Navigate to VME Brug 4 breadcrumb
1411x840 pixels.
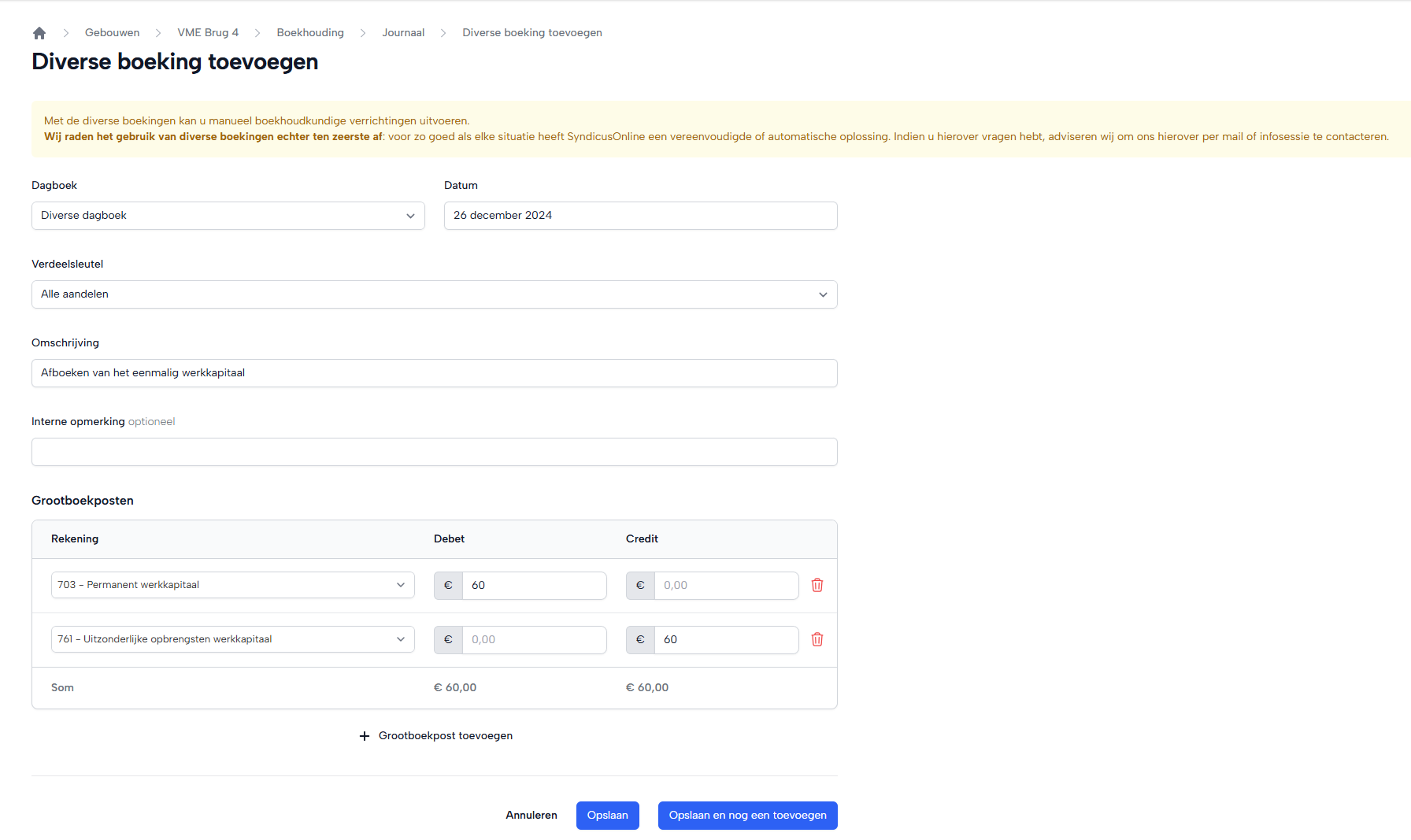[208, 33]
